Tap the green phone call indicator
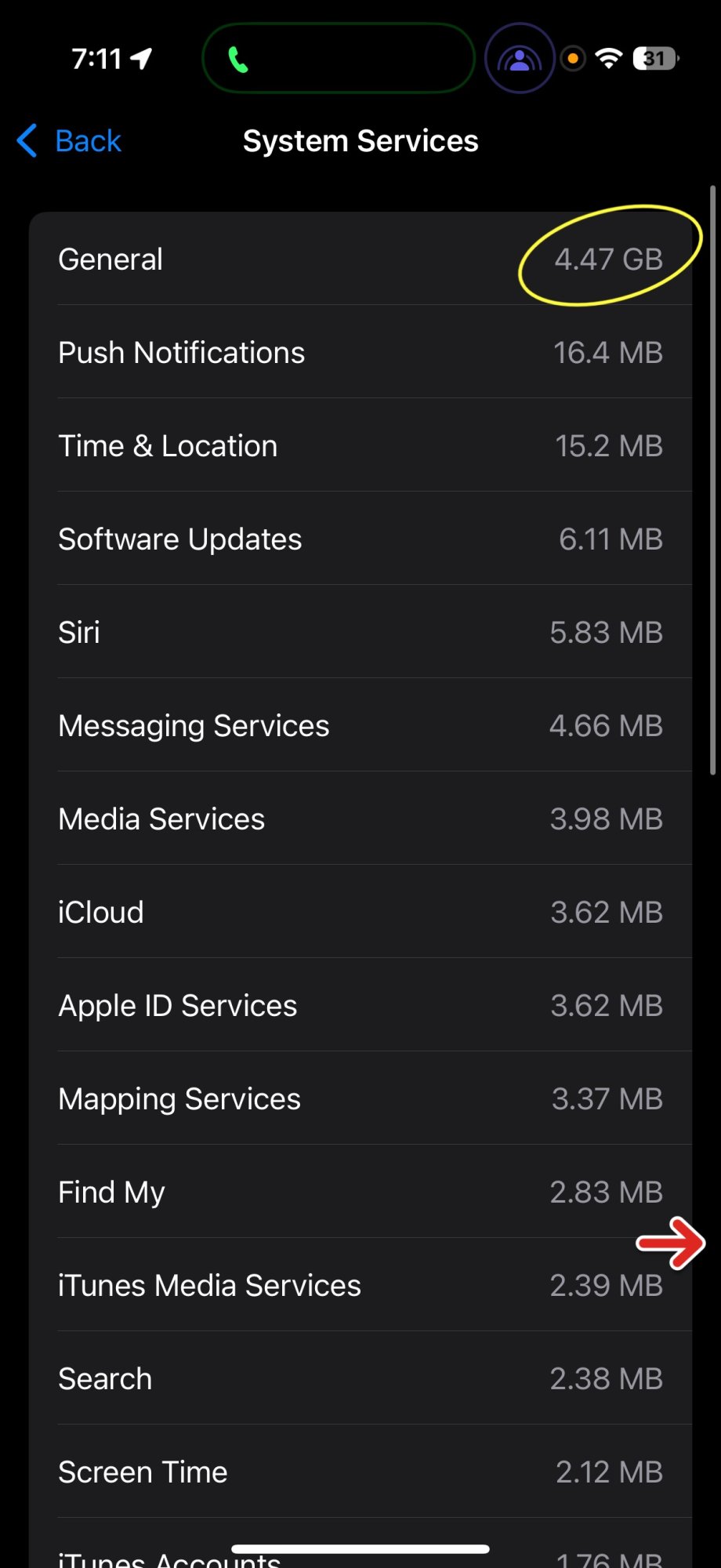The image size is (721, 1568). [238, 60]
